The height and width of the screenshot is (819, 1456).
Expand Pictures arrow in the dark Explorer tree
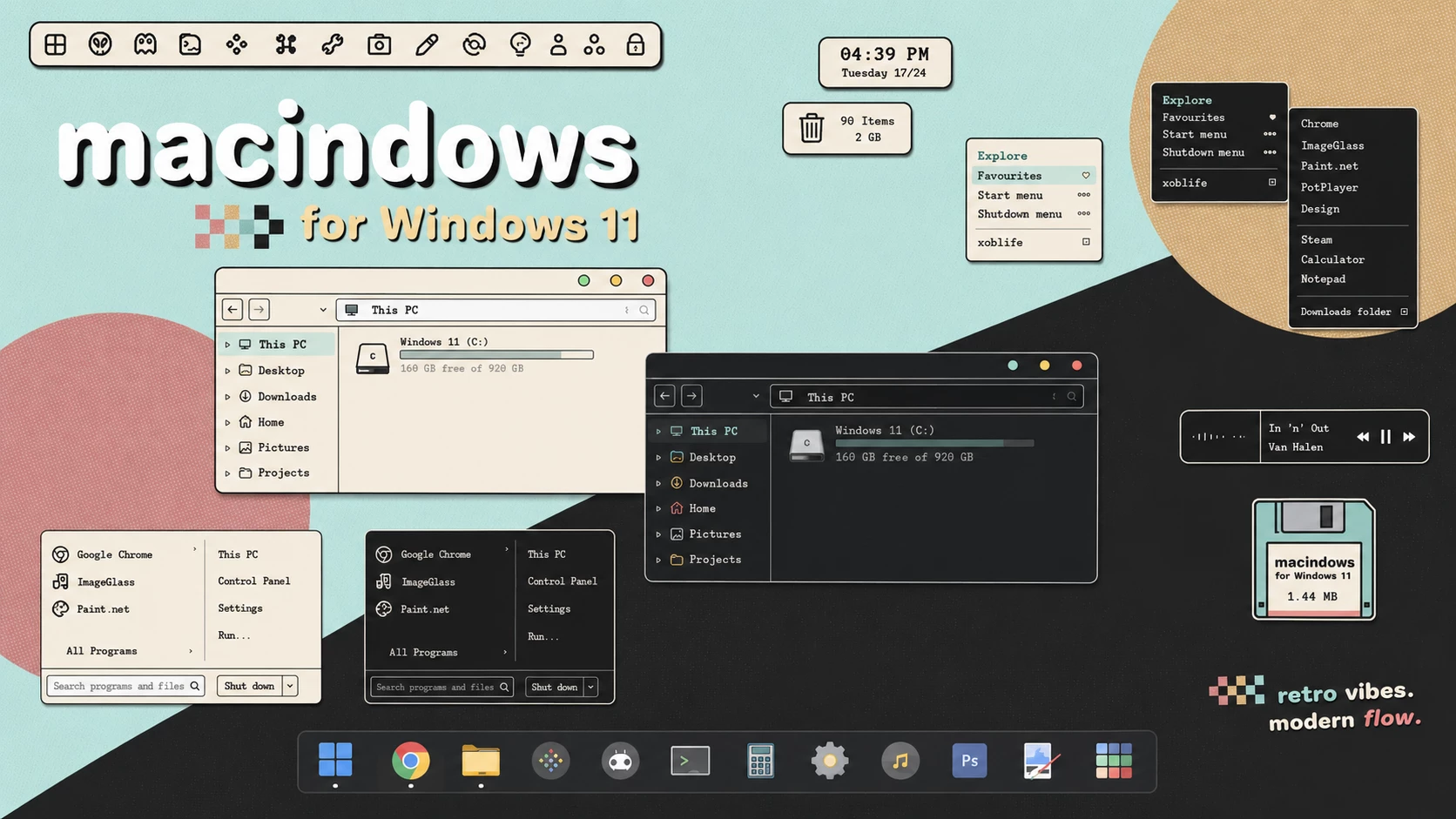coord(659,534)
